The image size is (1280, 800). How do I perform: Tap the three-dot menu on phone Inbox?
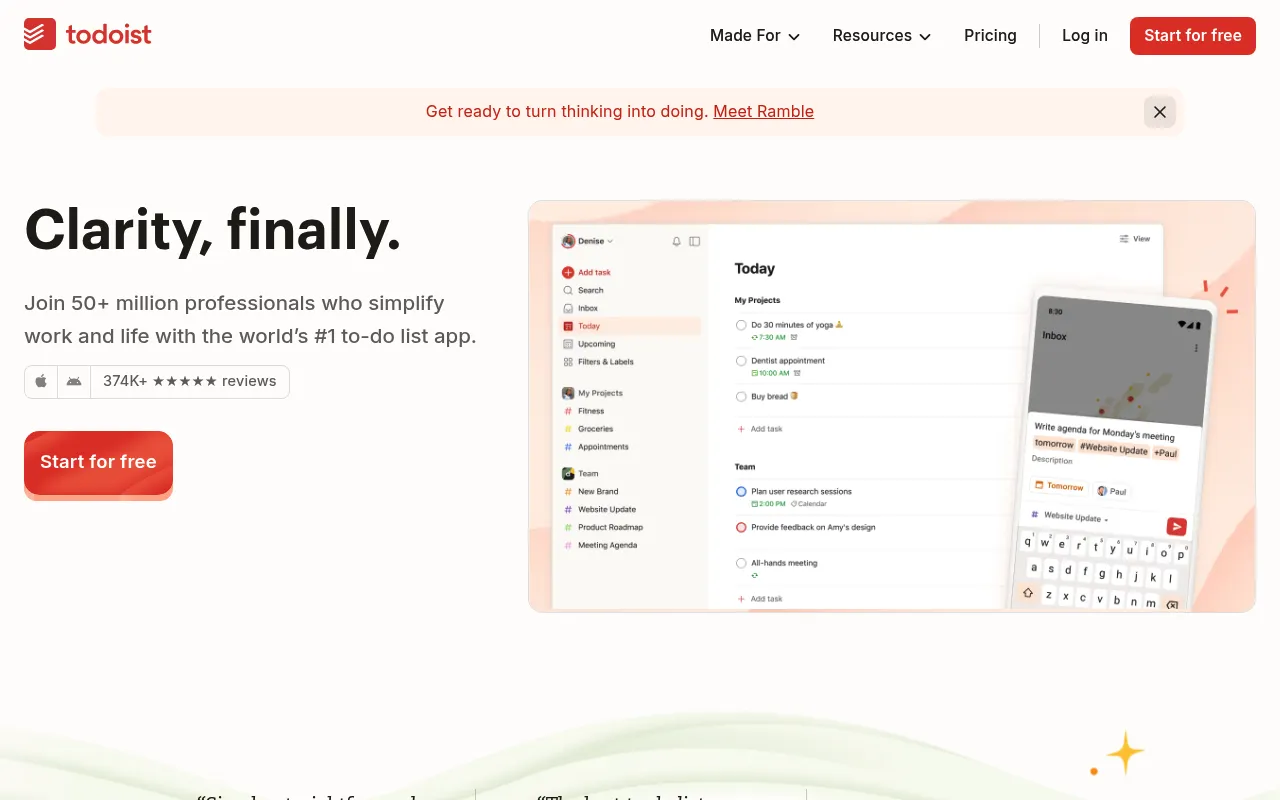click(1196, 348)
